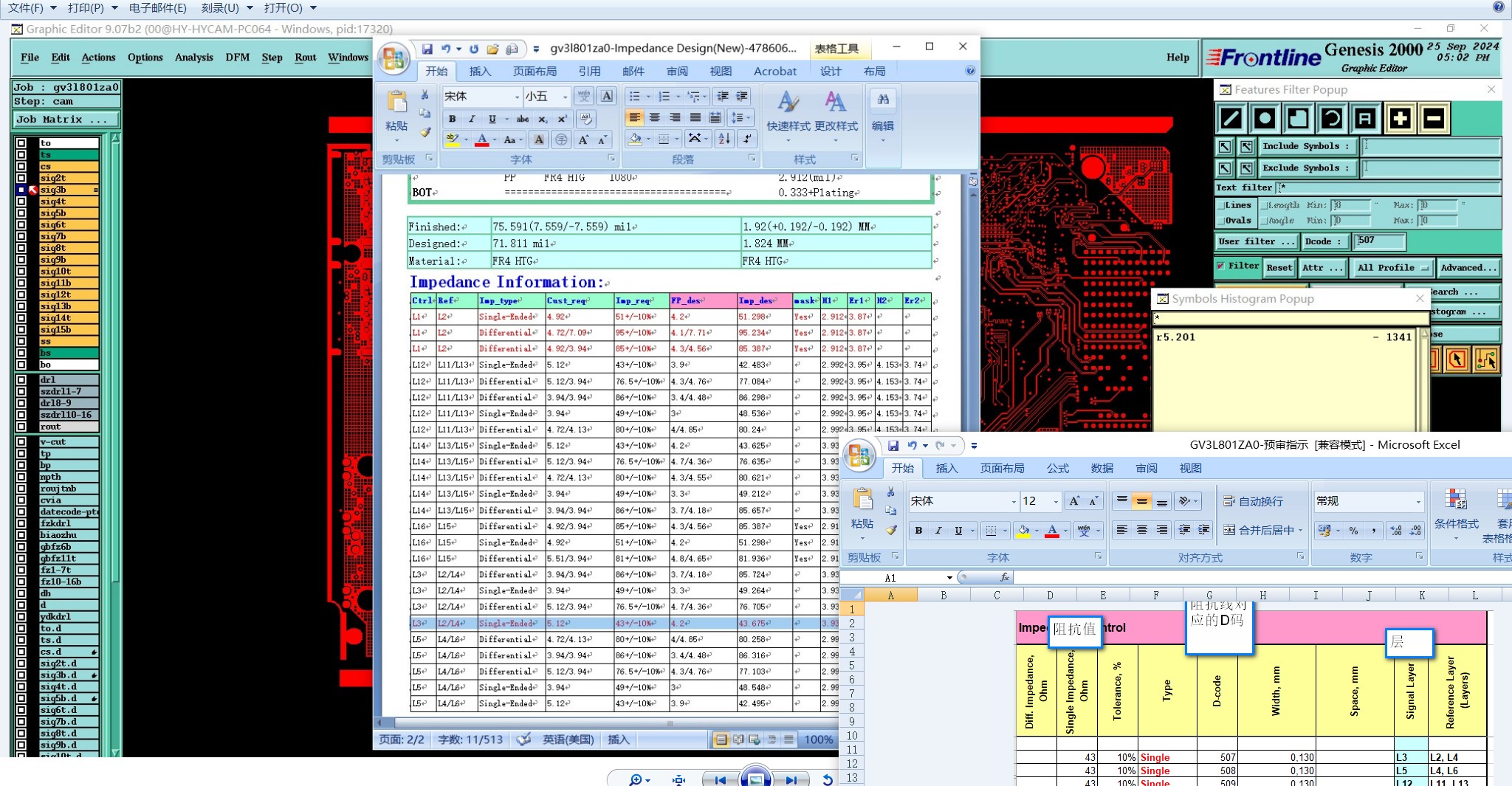Toggle Bold in Word ribbon
The width and height of the screenshot is (1512, 786).
(452, 119)
